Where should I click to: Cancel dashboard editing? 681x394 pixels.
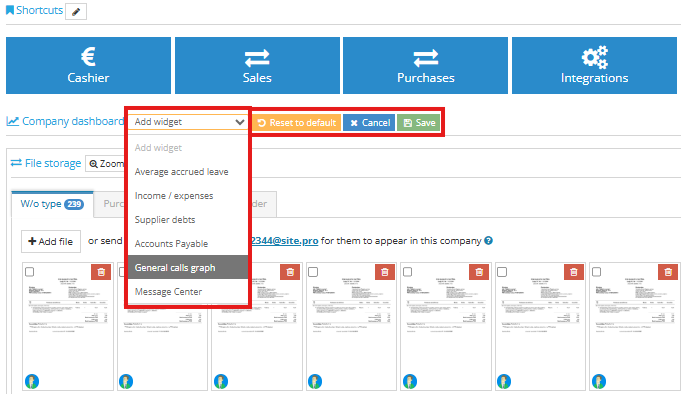[x=369, y=123]
